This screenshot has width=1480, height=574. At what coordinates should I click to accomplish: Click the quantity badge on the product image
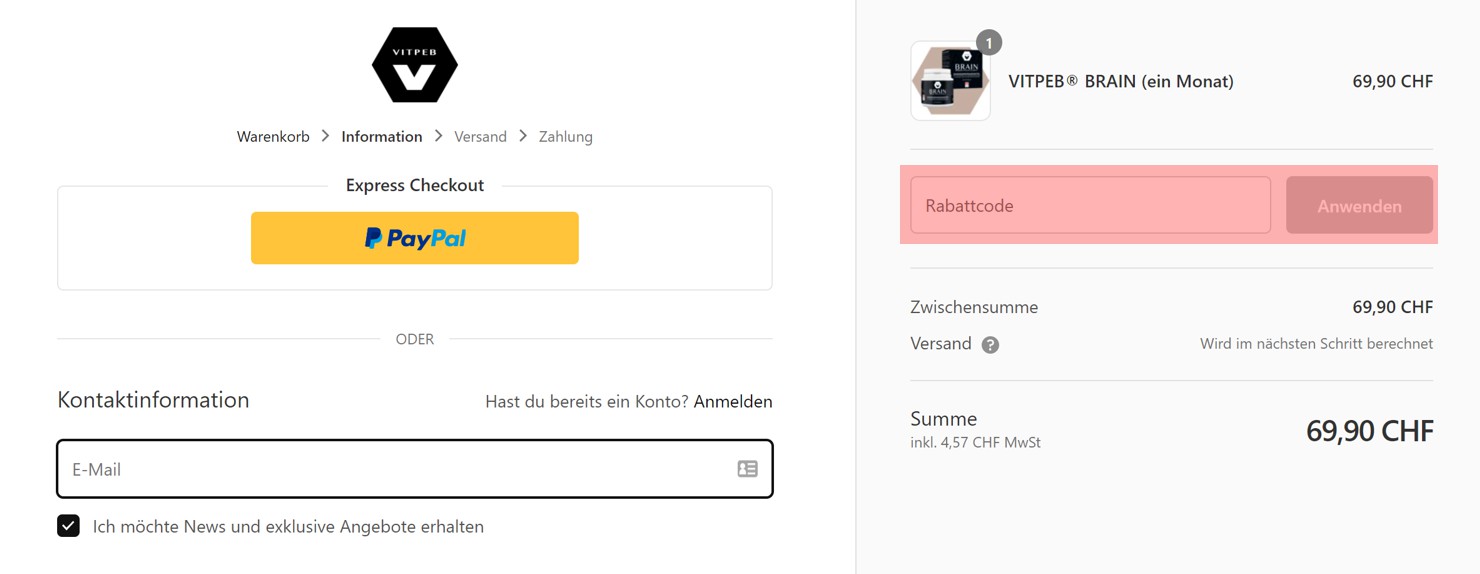click(988, 43)
